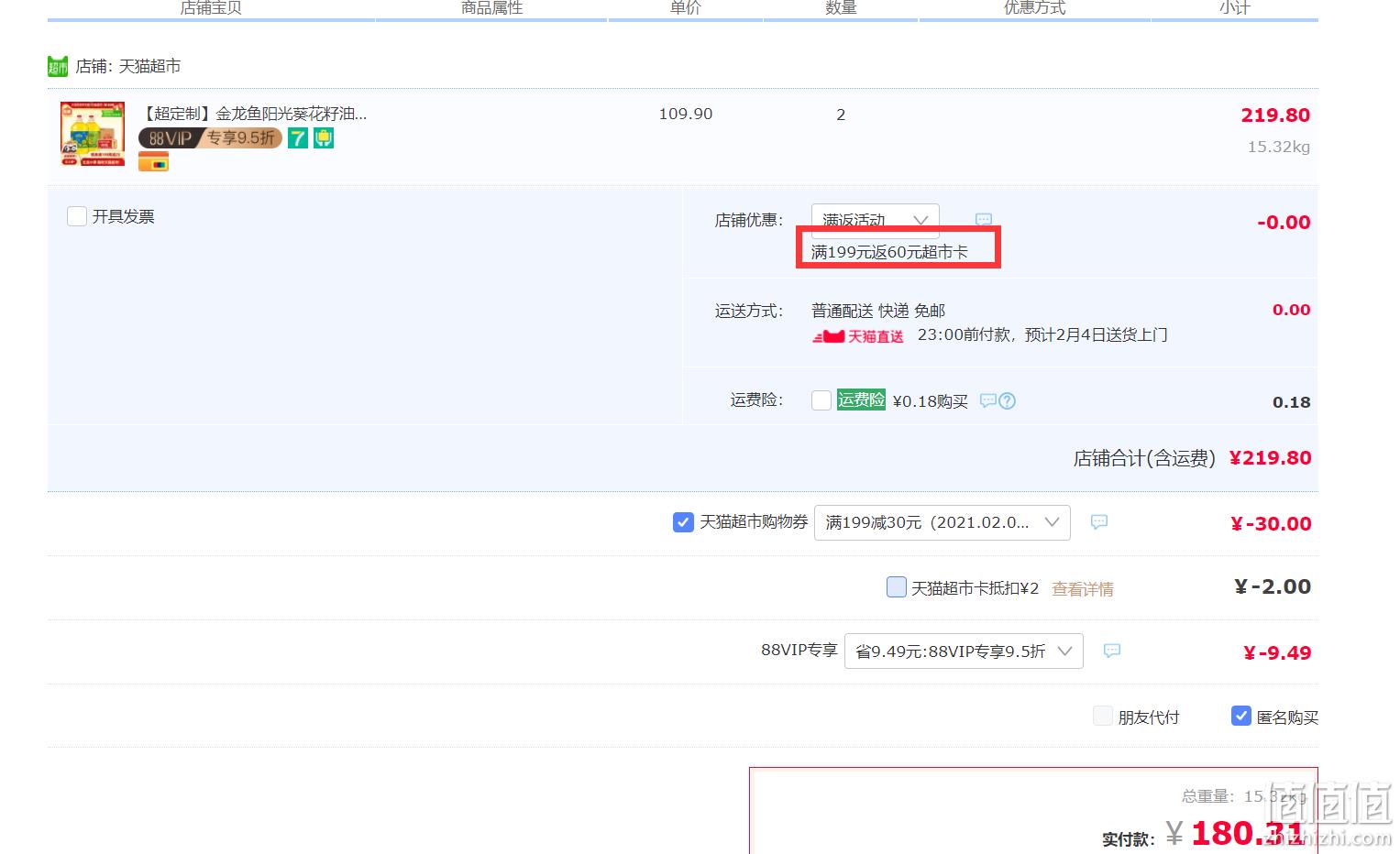Click the 店铺: 天猫超市 store name
This screenshot has height=854, width=1400.
(x=128, y=66)
